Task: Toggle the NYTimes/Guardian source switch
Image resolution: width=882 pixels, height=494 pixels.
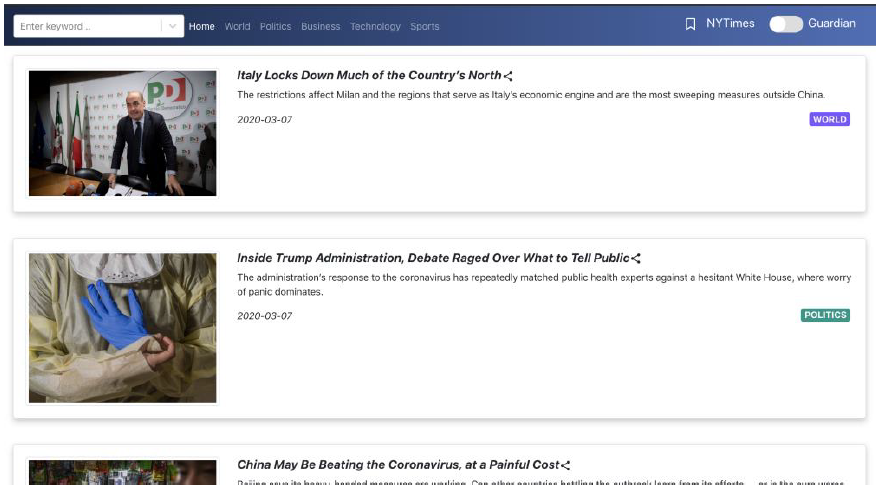Action: [785, 24]
